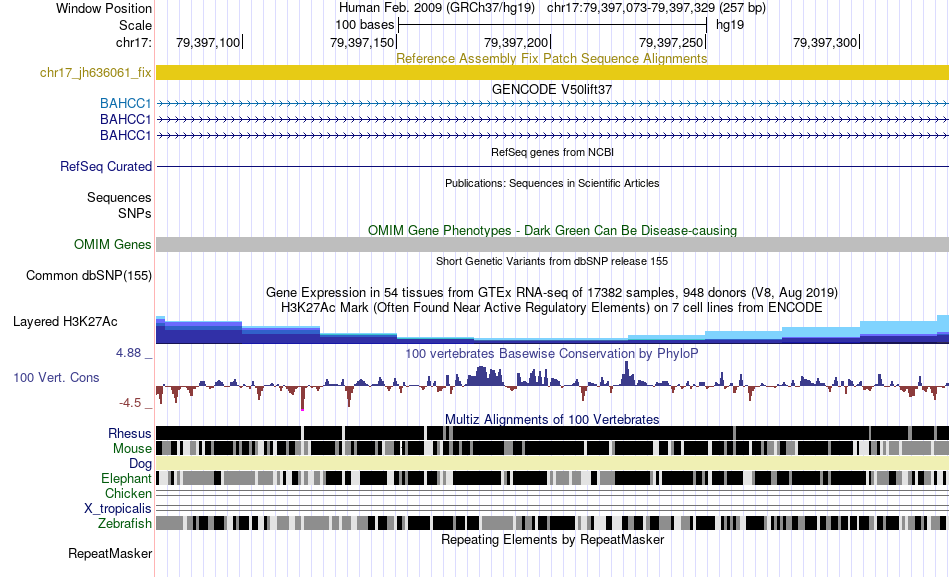The image size is (950, 577).
Task: Select the Chicken alignment row label
Action: (x=128, y=493)
